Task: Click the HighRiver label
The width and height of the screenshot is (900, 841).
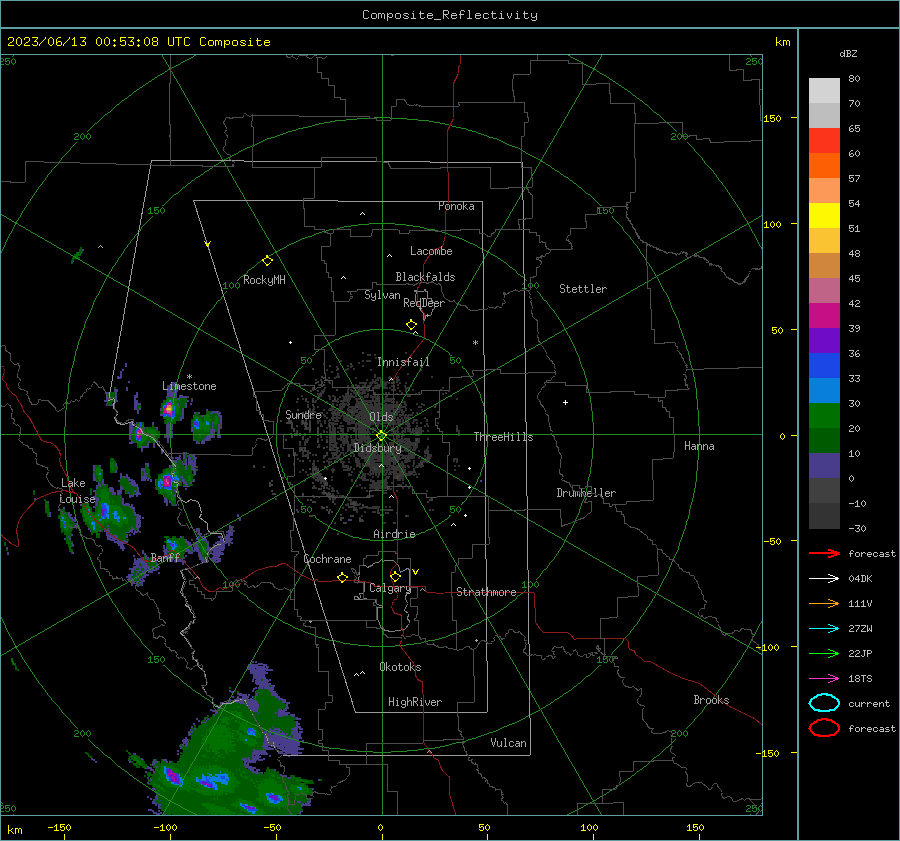Action: [x=415, y=702]
